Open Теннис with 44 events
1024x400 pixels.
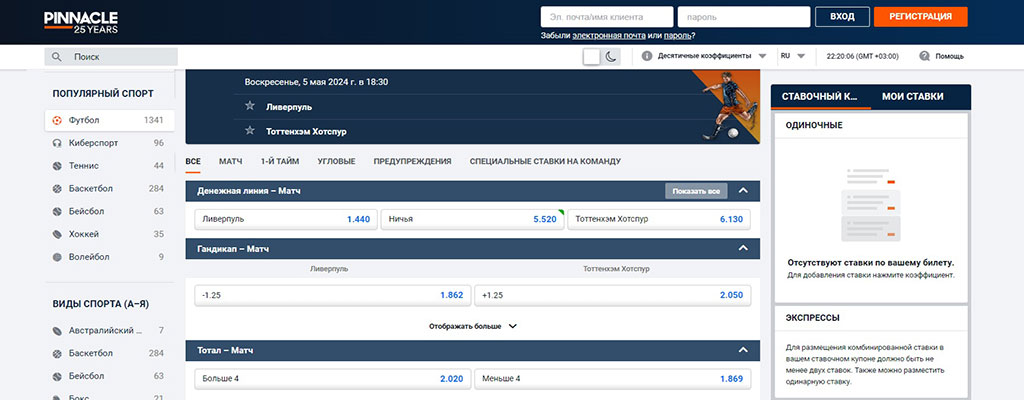point(110,166)
